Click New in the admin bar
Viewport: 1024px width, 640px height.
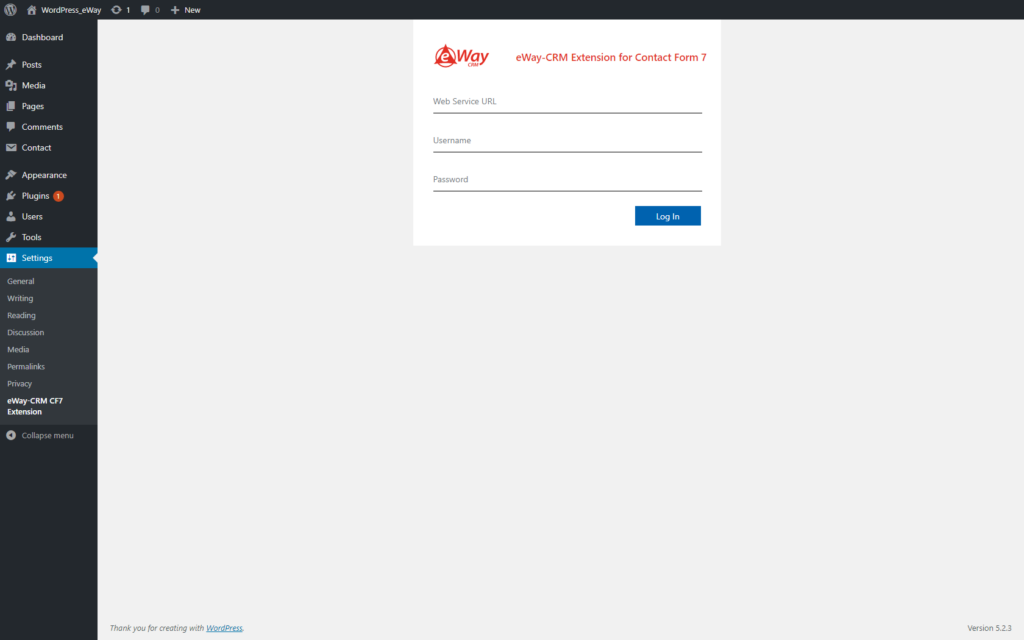click(193, 10)
